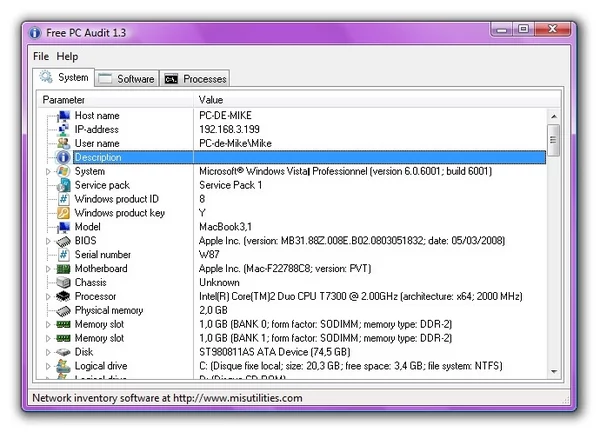Screen dimensions: 600x432
Task: Open the Help menu
Action: pos(67,57)
